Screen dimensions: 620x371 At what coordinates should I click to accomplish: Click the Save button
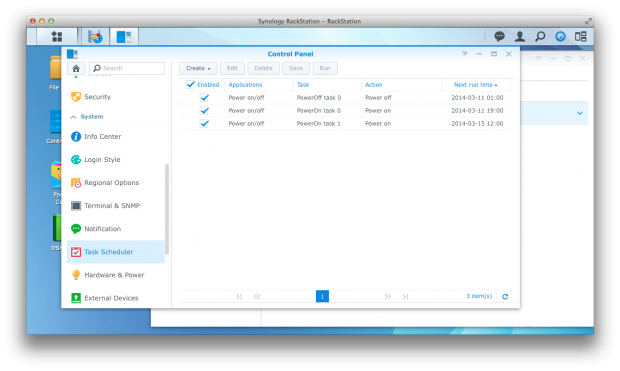pyautogui.click(x=296, y=68)
